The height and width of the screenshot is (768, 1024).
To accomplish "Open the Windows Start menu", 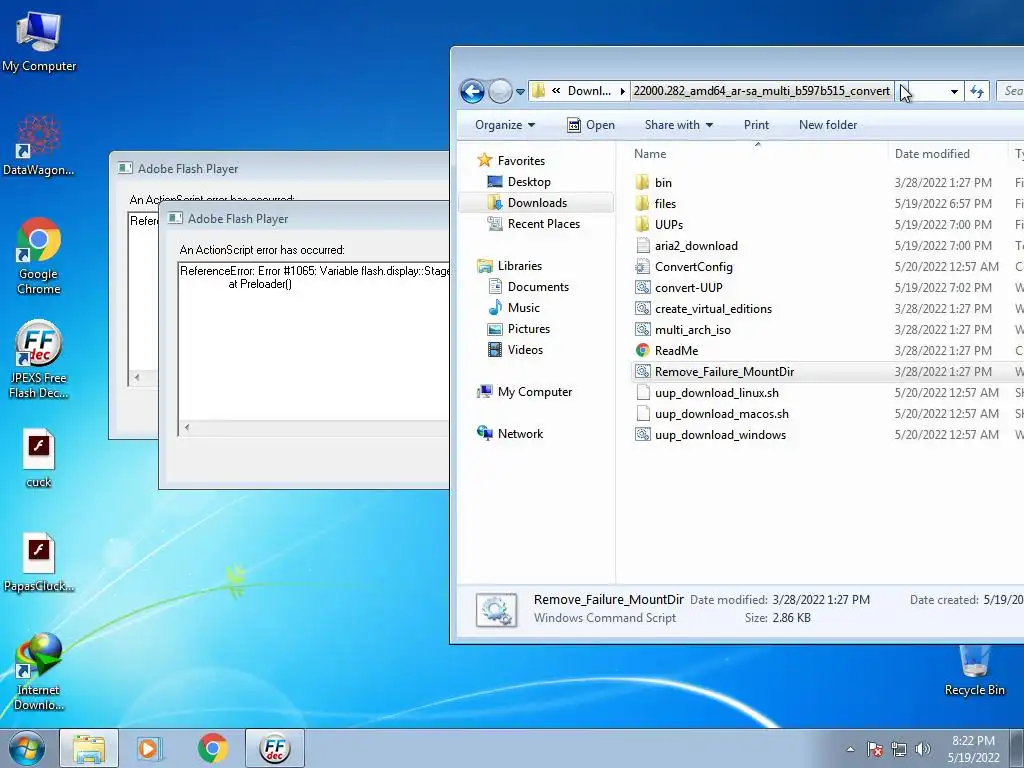I will pyautogui.click(x=26, y=748).
